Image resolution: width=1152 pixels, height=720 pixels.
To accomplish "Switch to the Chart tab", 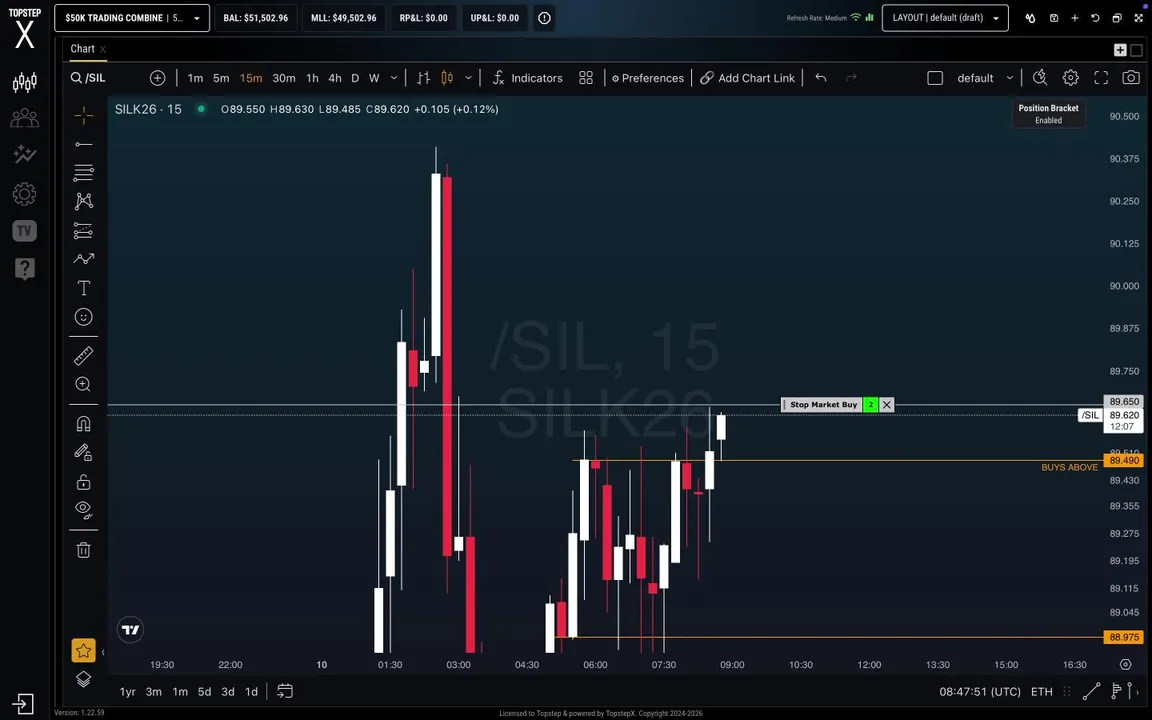I will (x=82, y=48).
